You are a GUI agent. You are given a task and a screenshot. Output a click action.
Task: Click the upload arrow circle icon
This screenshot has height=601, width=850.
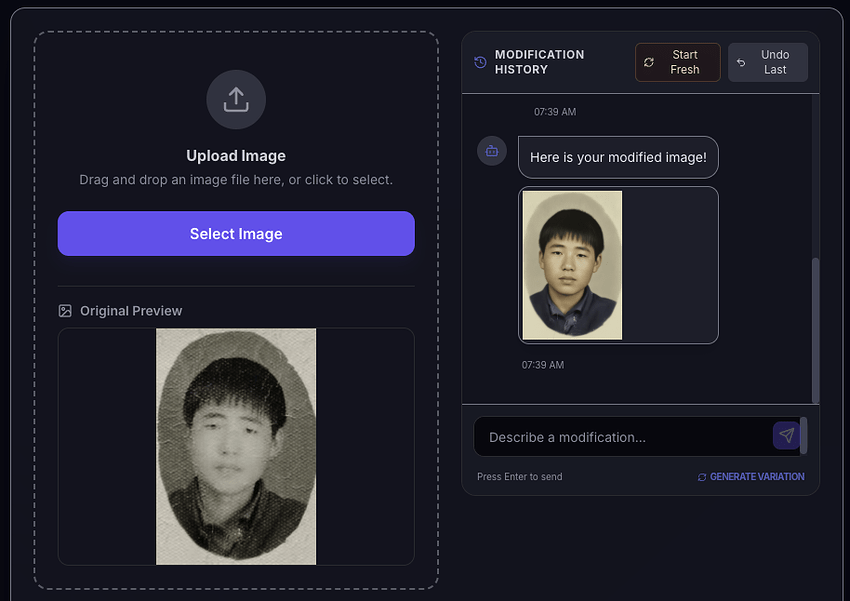click(x=236, y=100)
